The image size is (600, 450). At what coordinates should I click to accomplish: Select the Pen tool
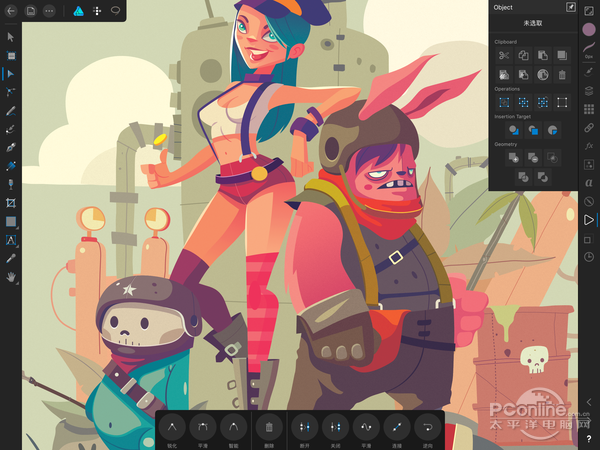11,148
